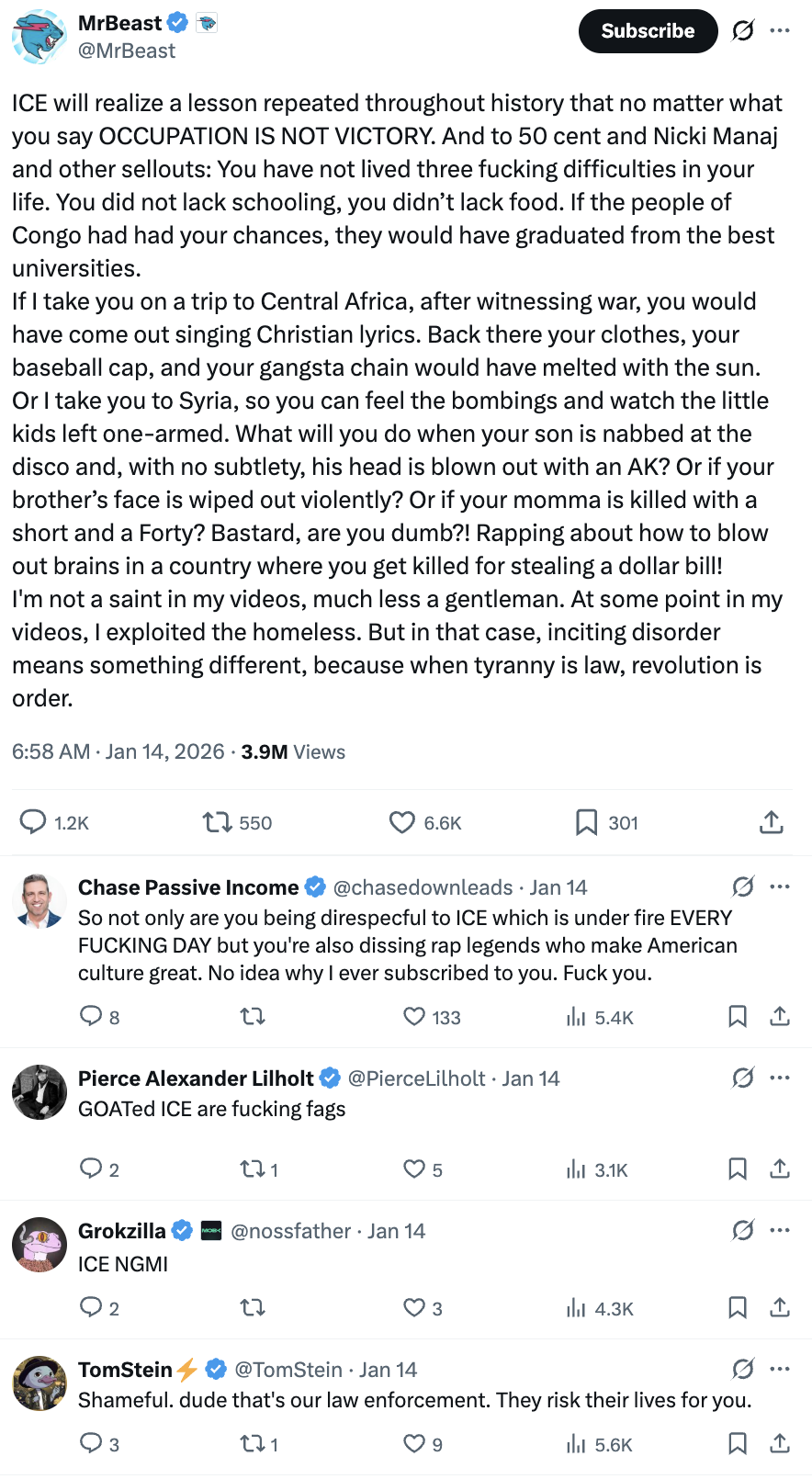Click the Subscribe button
812x1479 pixels.
coord(648,31)
